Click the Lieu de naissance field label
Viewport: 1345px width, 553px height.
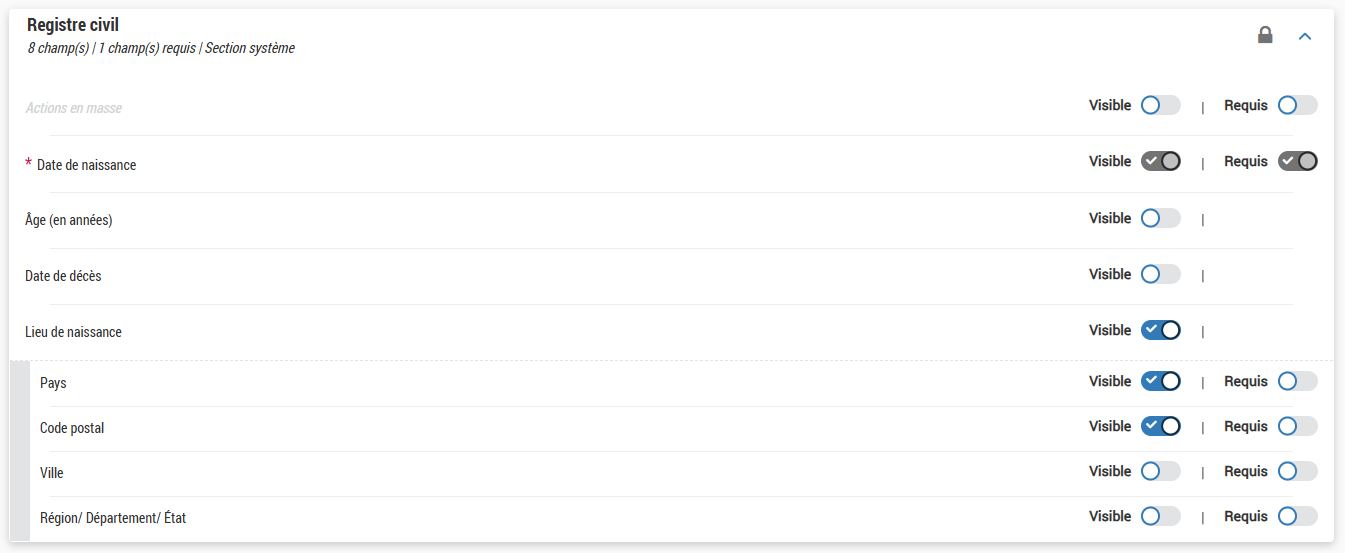click(x=73, y=332)
